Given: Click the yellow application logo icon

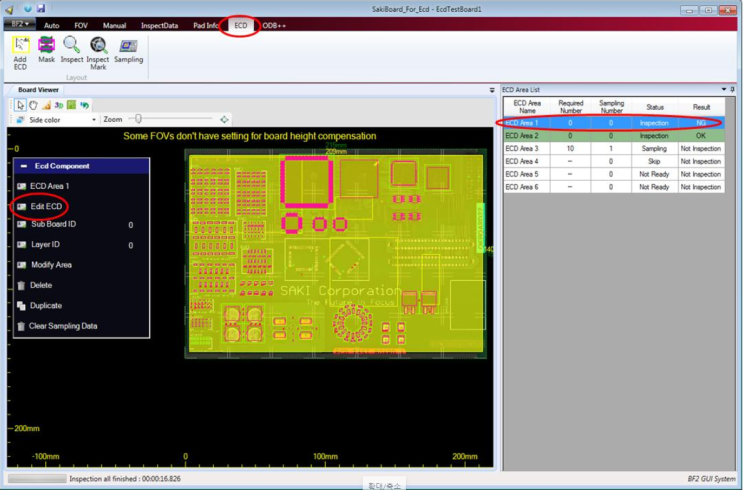Looking at the screenshot, I should (x=9, y=9).
